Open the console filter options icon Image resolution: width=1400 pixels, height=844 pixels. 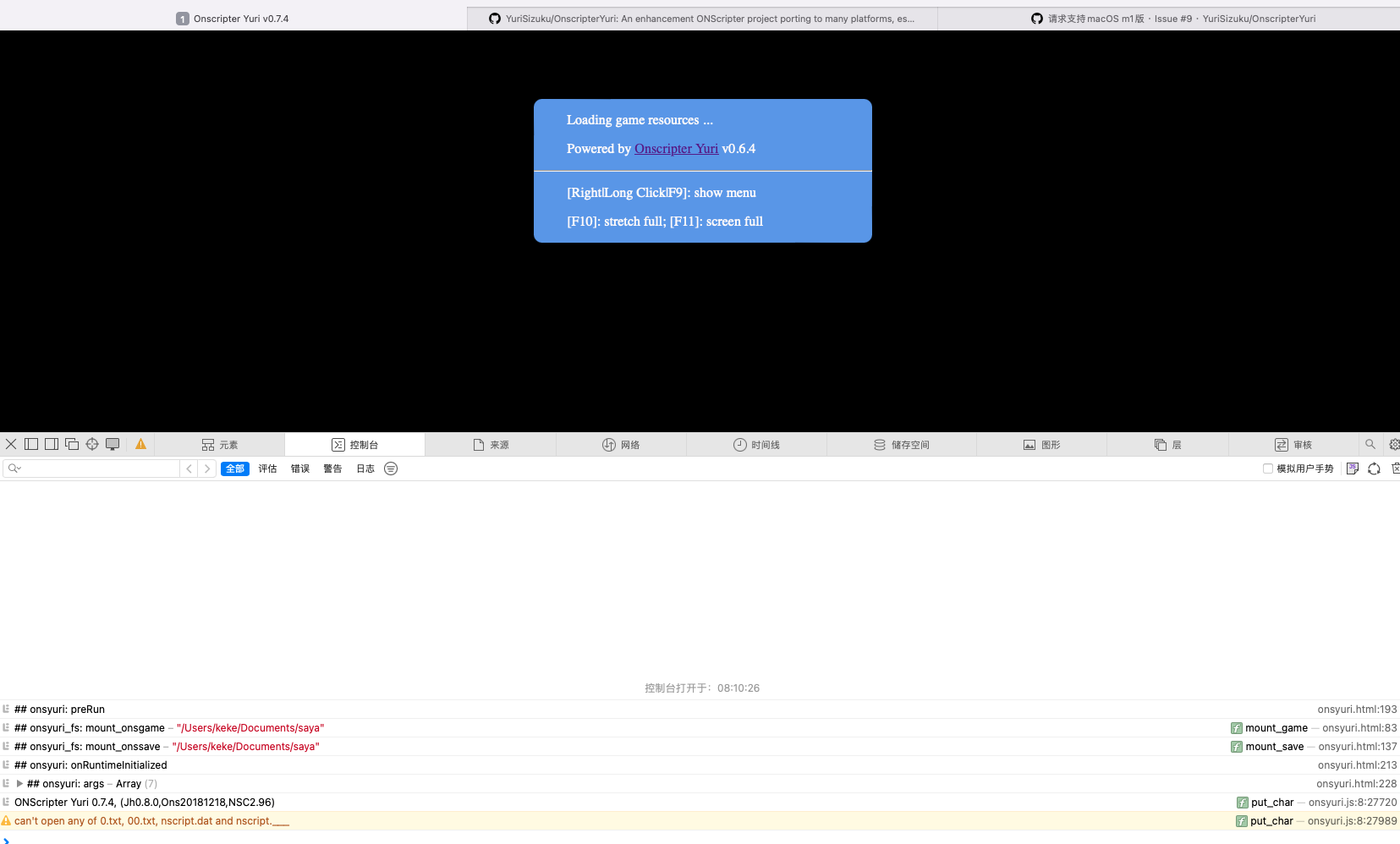tap(390, 468)
